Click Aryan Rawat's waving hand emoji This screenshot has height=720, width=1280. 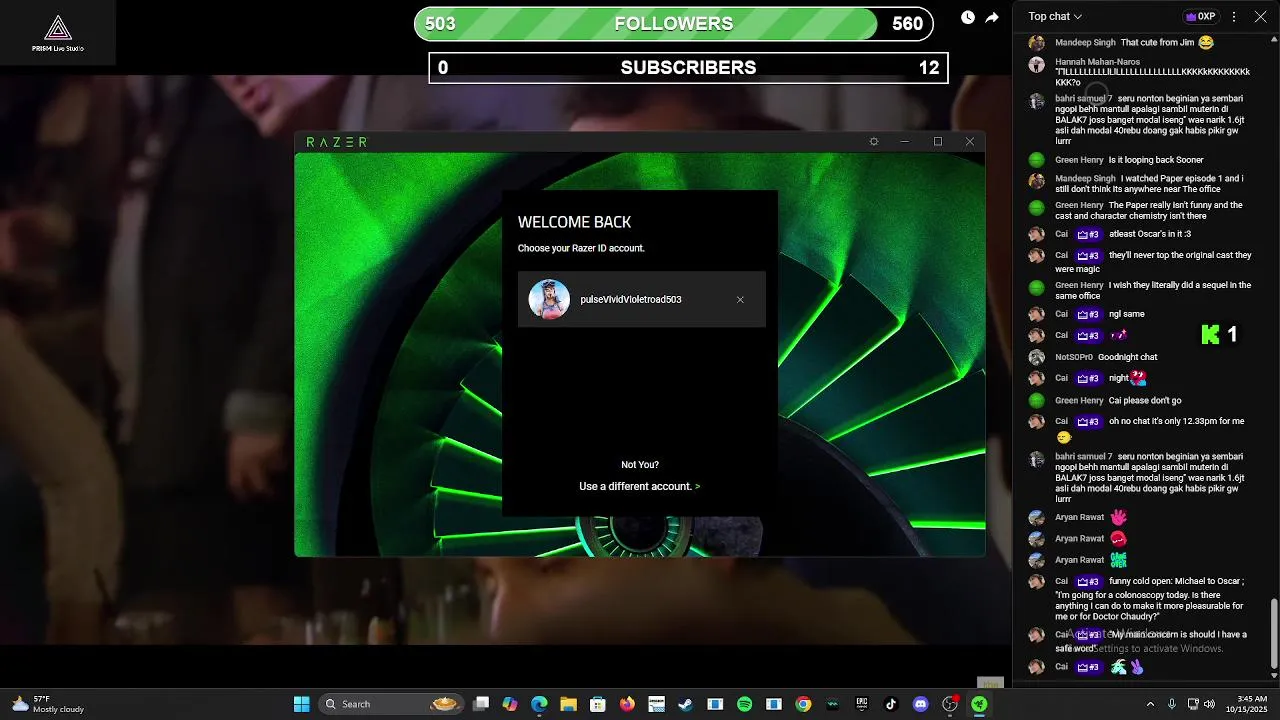1118,517
